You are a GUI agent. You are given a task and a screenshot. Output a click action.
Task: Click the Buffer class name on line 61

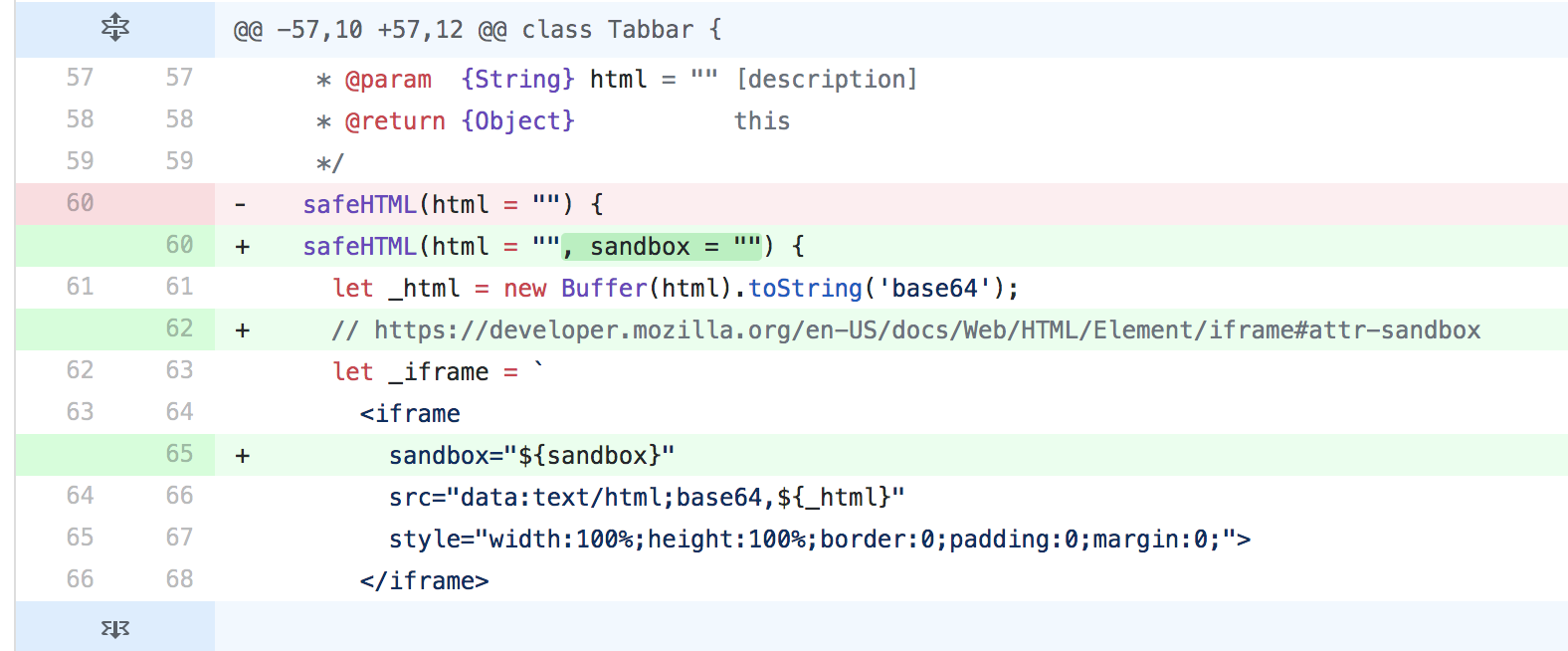[604, 289]
